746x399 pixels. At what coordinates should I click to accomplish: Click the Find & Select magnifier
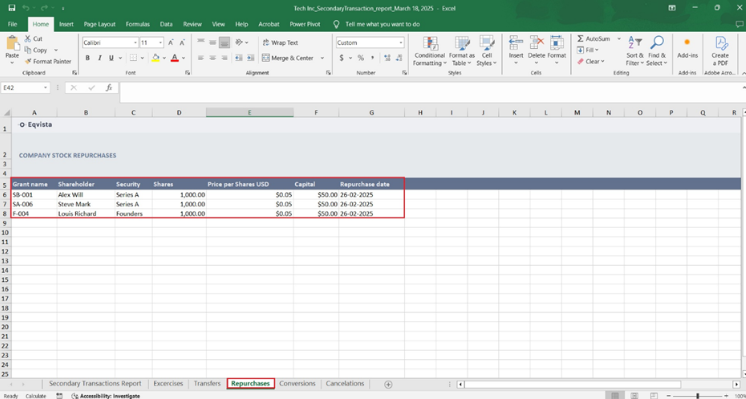[x=657, y=42]
